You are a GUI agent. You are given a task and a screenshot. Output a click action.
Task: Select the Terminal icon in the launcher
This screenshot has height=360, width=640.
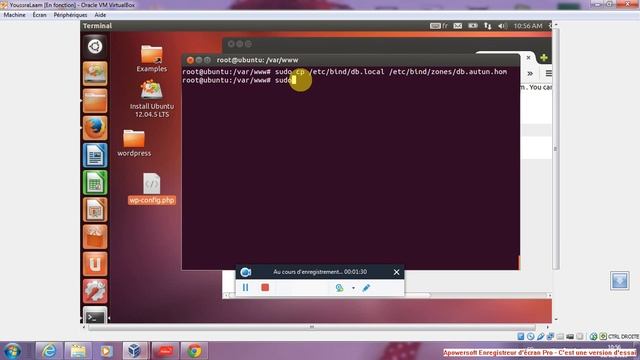95,315
